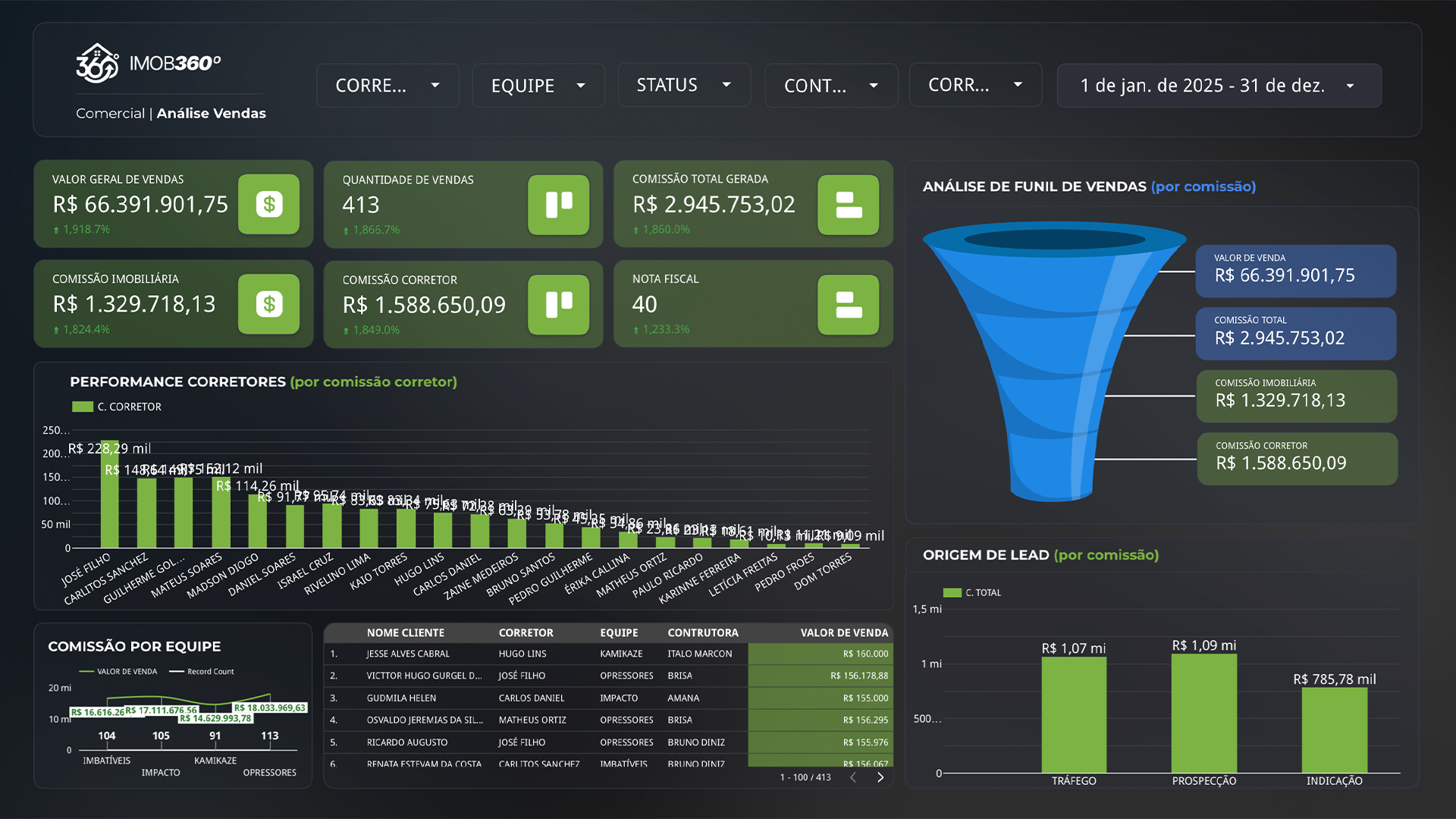Go to next page of sales table

click(880, 777)
